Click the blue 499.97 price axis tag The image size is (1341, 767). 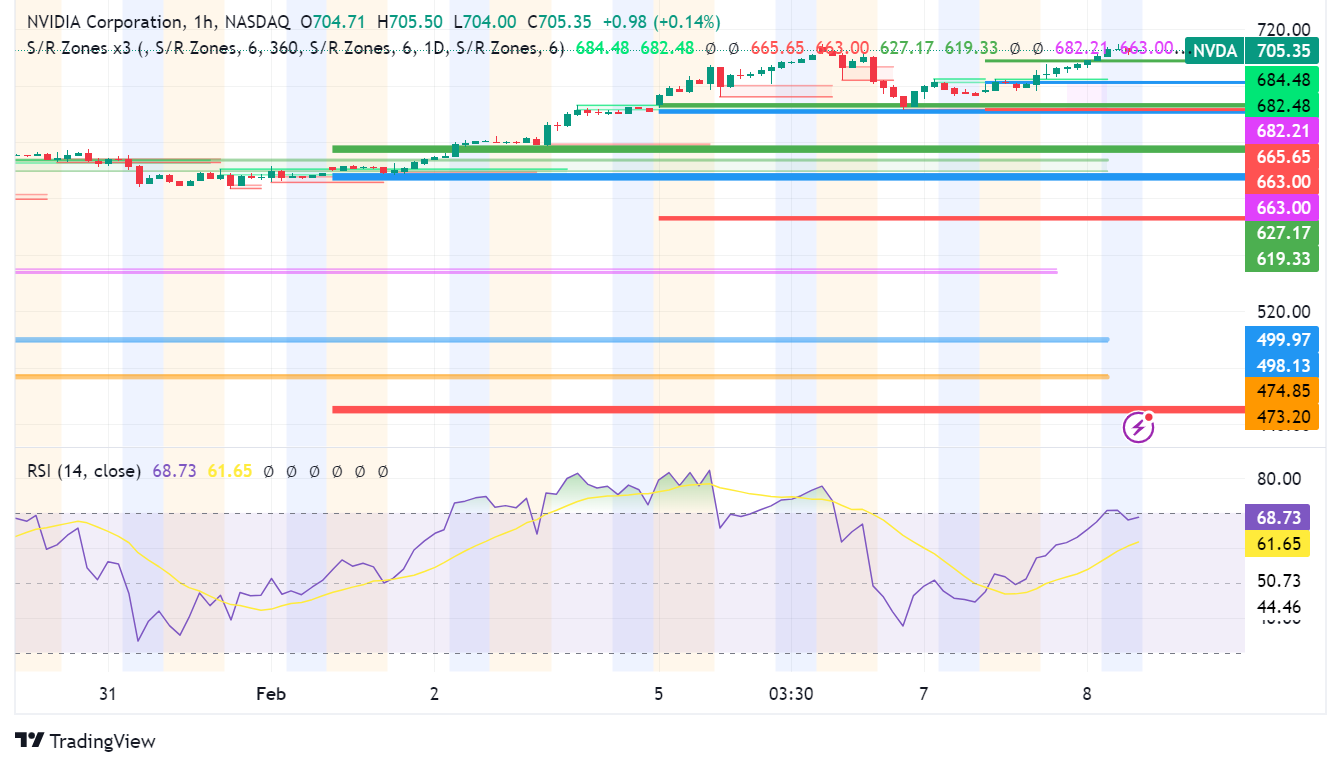tap(1283, 339)
